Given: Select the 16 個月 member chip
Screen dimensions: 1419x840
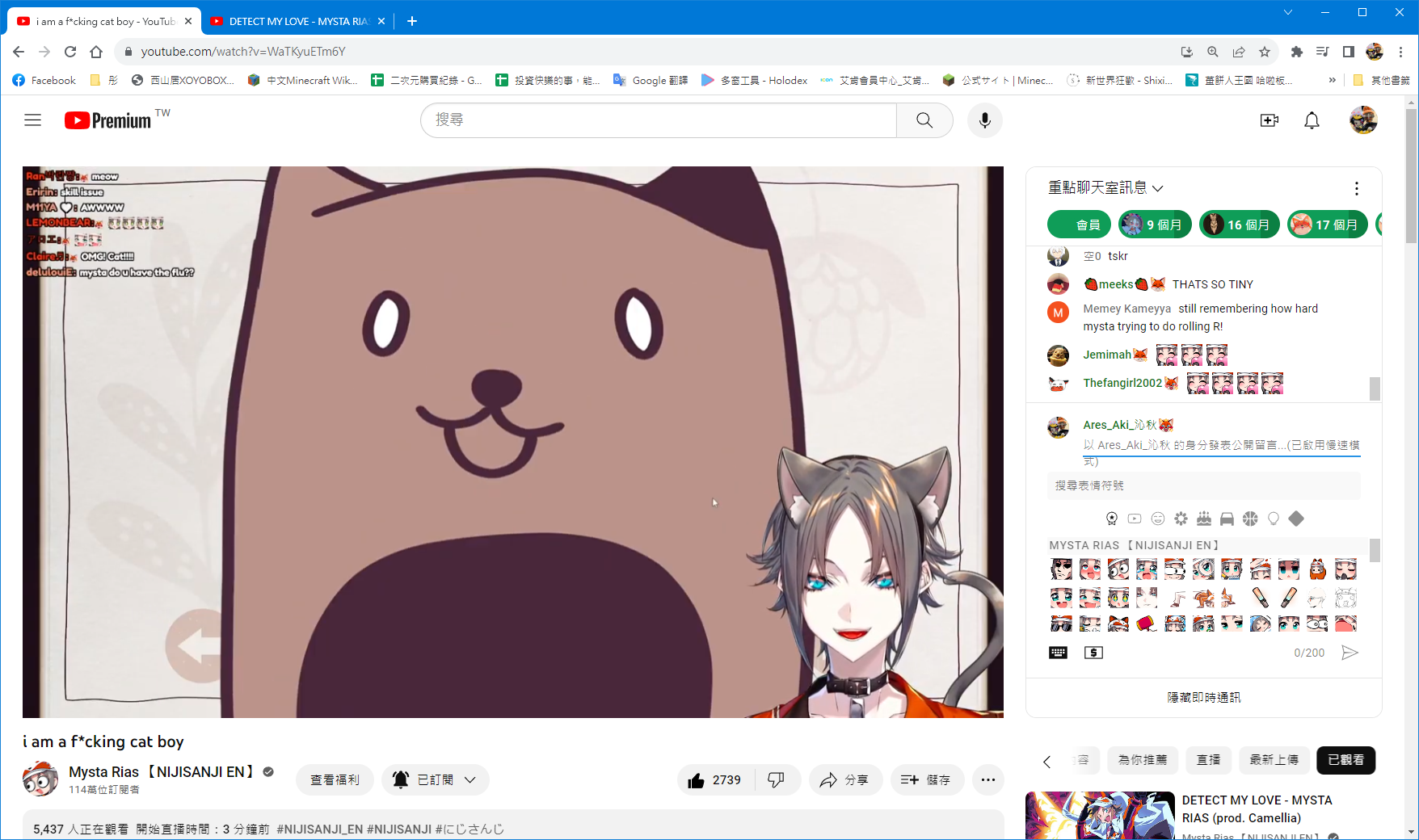Looking at the screenshot, I should click(1240, 225).
